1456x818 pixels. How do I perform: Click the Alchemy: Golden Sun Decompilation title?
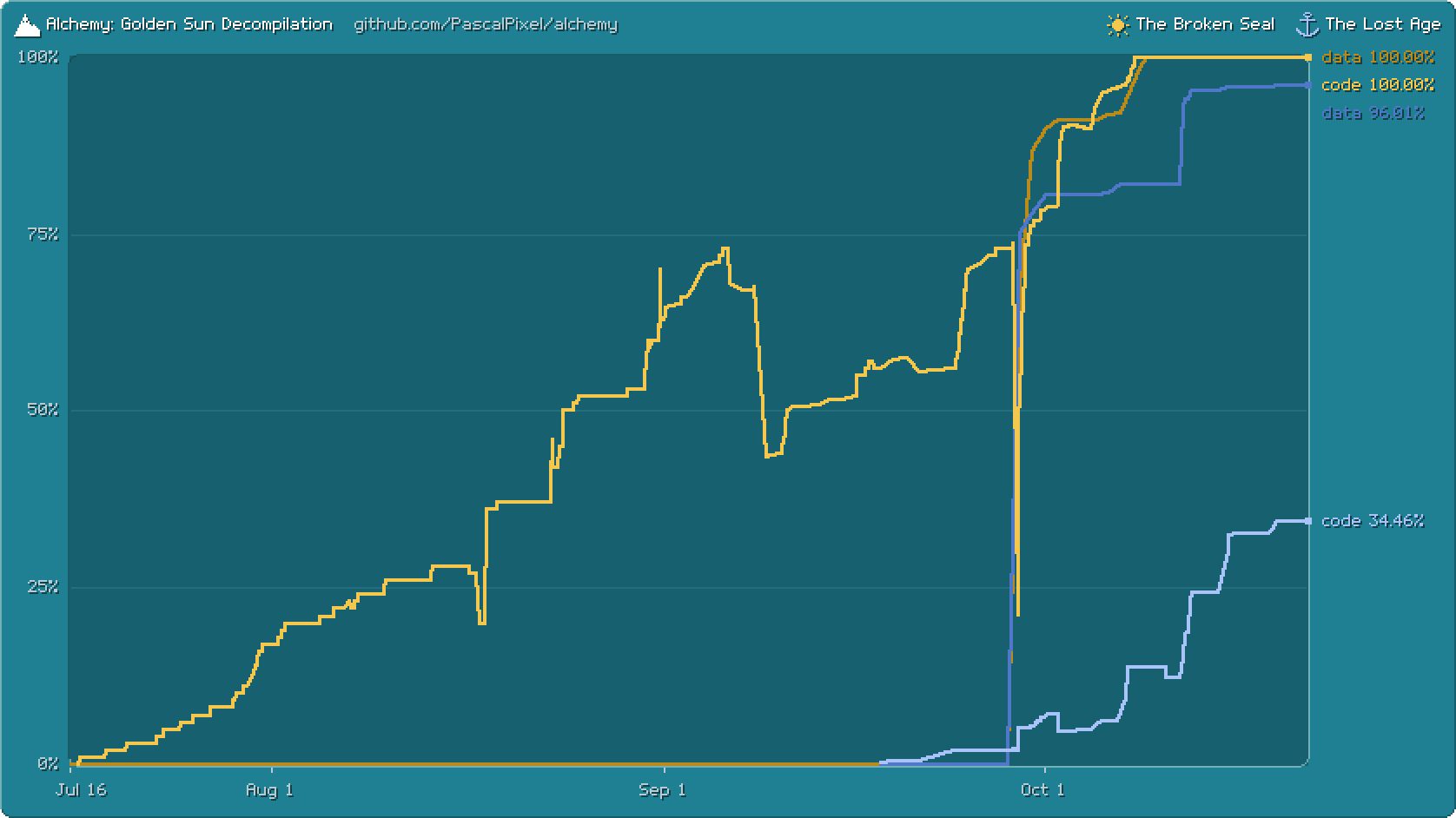(189, 24)
